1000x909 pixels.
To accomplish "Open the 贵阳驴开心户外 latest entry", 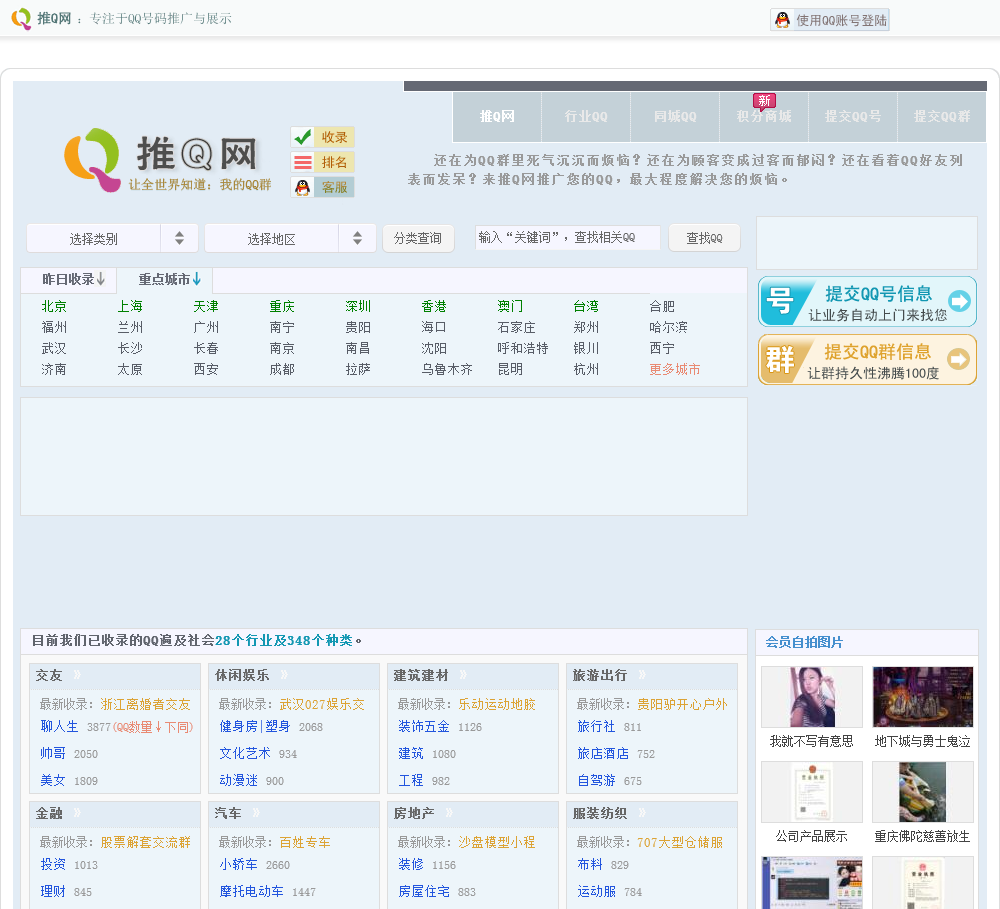I will (x=682, y=704).
